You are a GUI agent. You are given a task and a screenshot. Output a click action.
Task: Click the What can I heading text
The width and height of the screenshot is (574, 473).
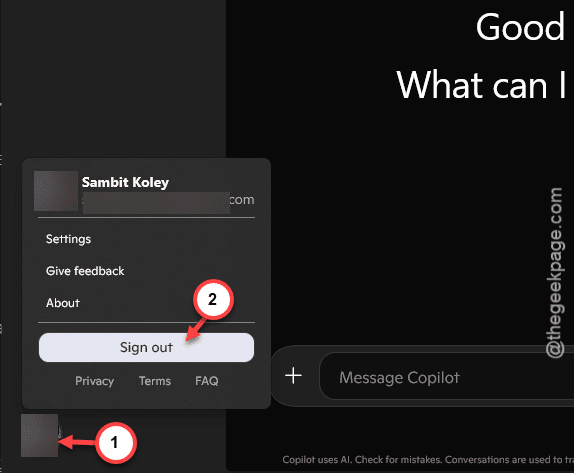pyautogui.click(x=481, y=85)
